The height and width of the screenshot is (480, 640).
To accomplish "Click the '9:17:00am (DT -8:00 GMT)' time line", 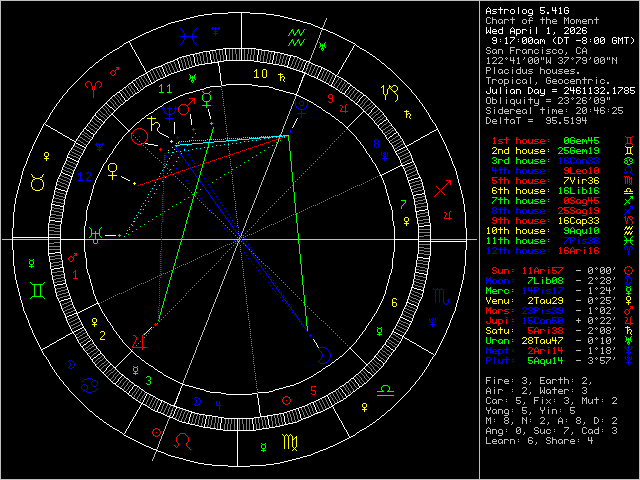I will (563, 41).
